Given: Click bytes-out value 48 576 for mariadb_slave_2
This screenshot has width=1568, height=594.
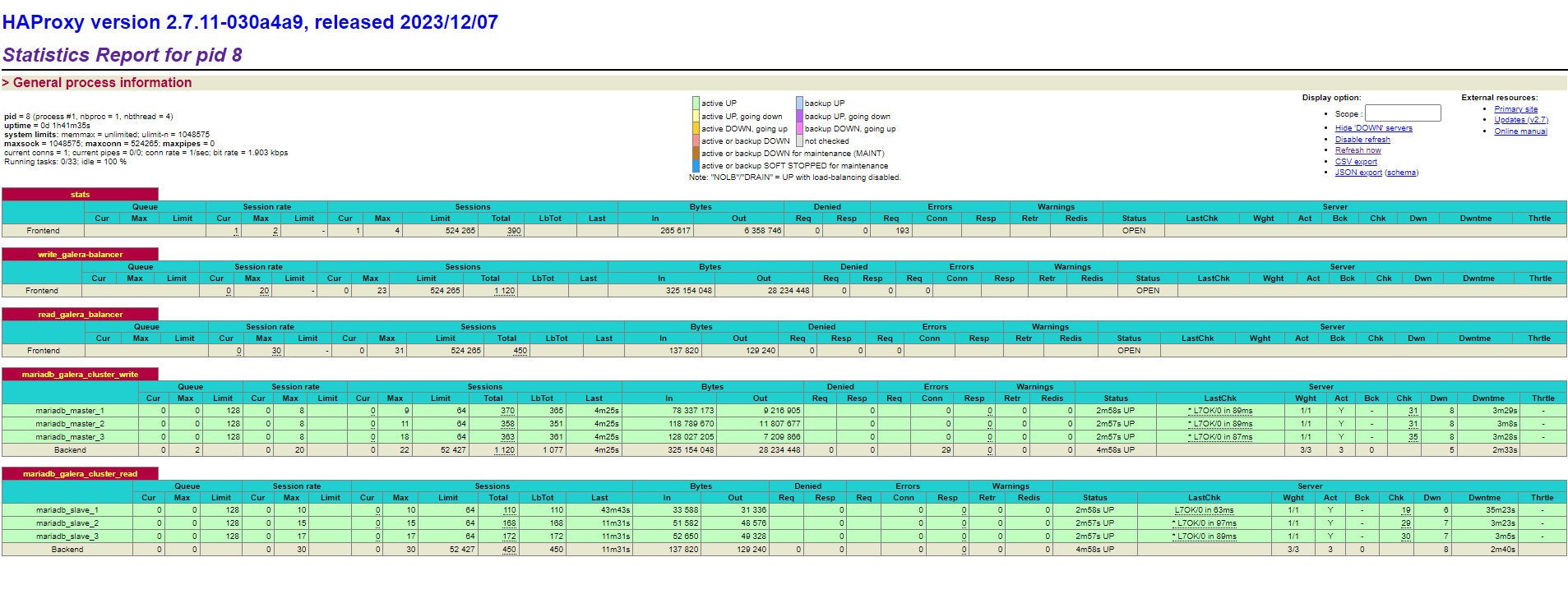Looking at the screenshot, I should pos(753,523).
